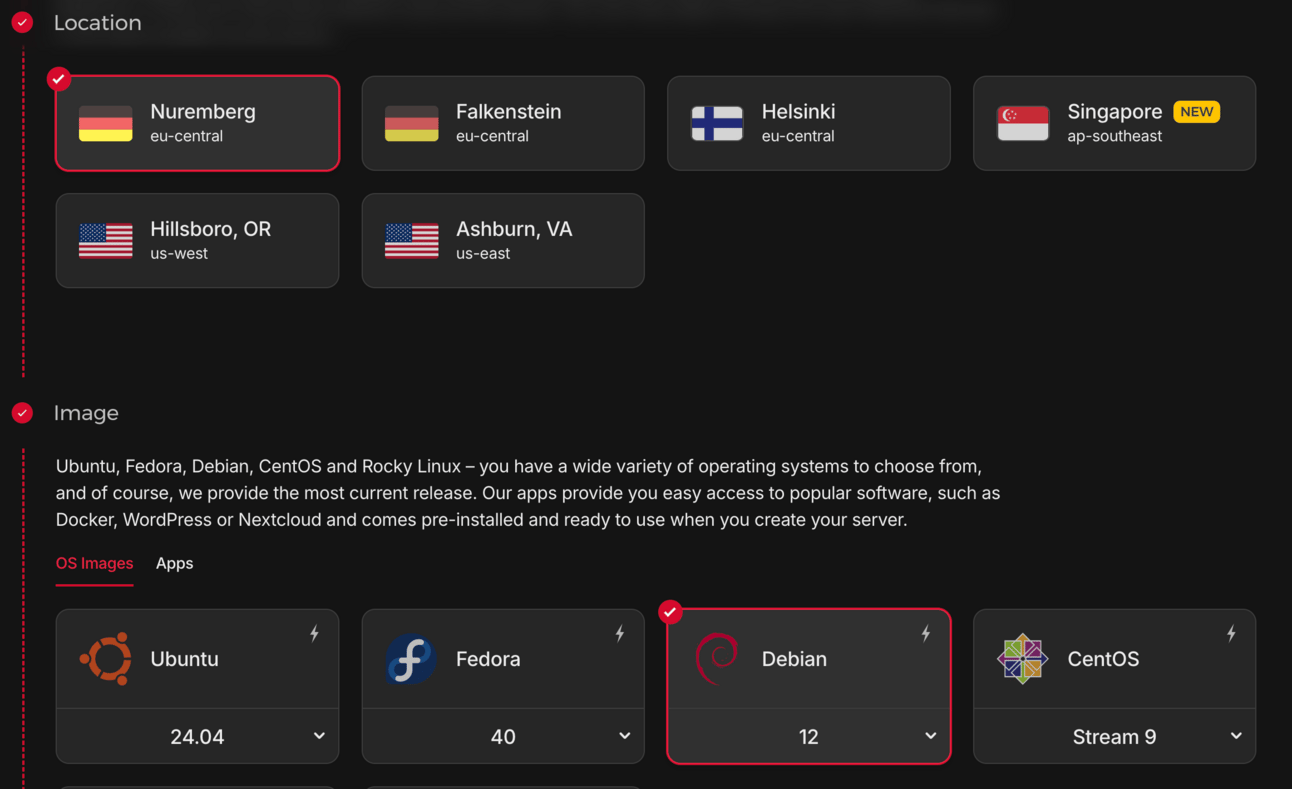Expand the Fedora 40 version dropdown
This screenshot has height=789, width=1292.
point(503,736)
